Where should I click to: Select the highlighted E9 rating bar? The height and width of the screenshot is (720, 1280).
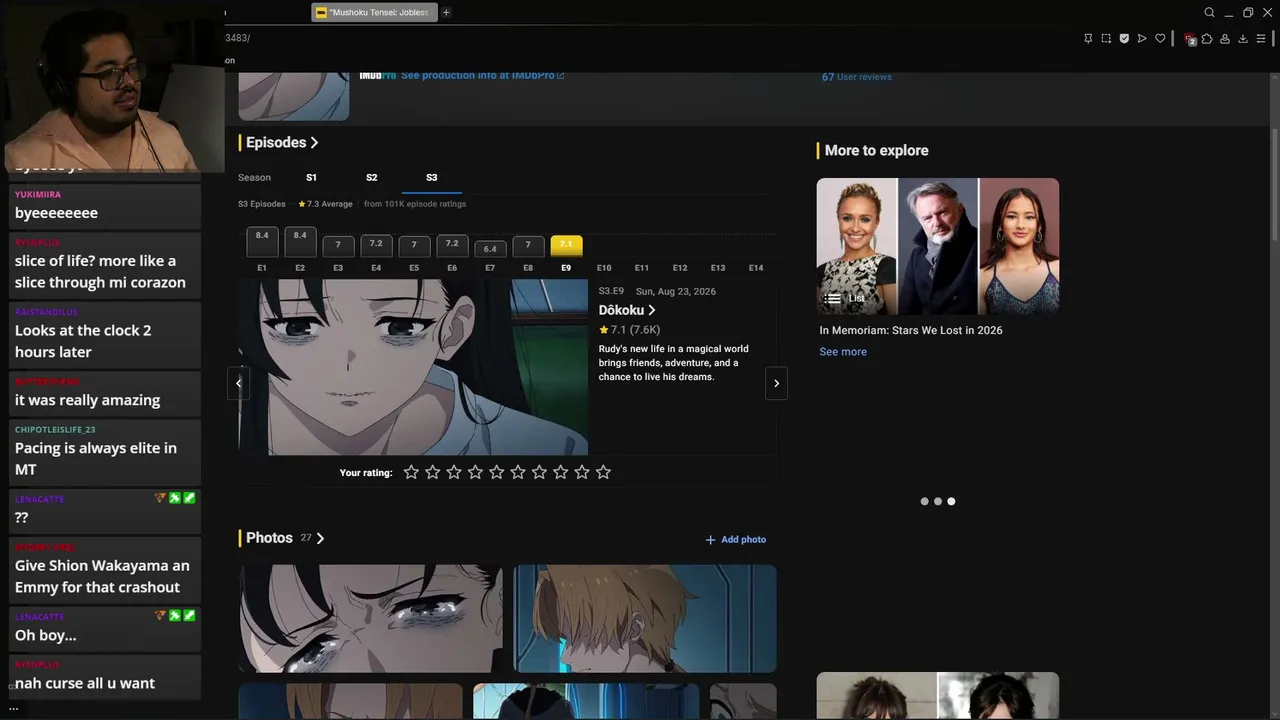(566, 246)
